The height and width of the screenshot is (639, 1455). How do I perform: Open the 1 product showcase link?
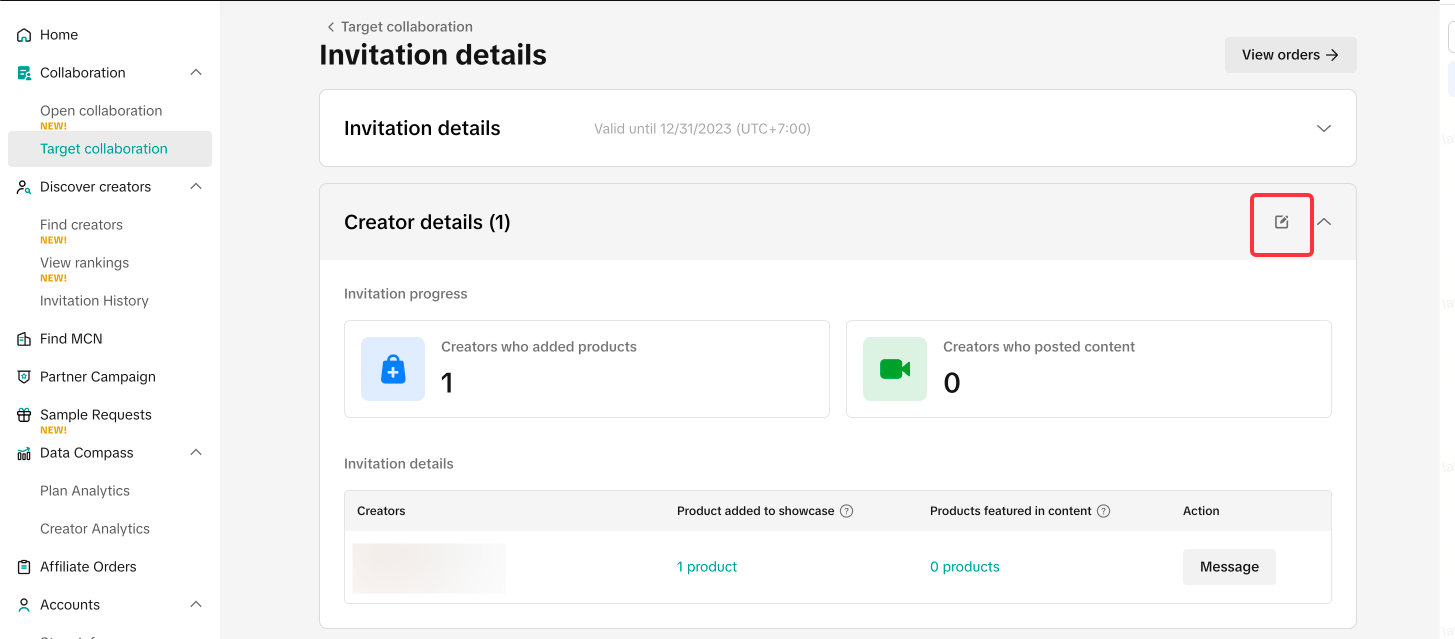(x=707, y=567)
